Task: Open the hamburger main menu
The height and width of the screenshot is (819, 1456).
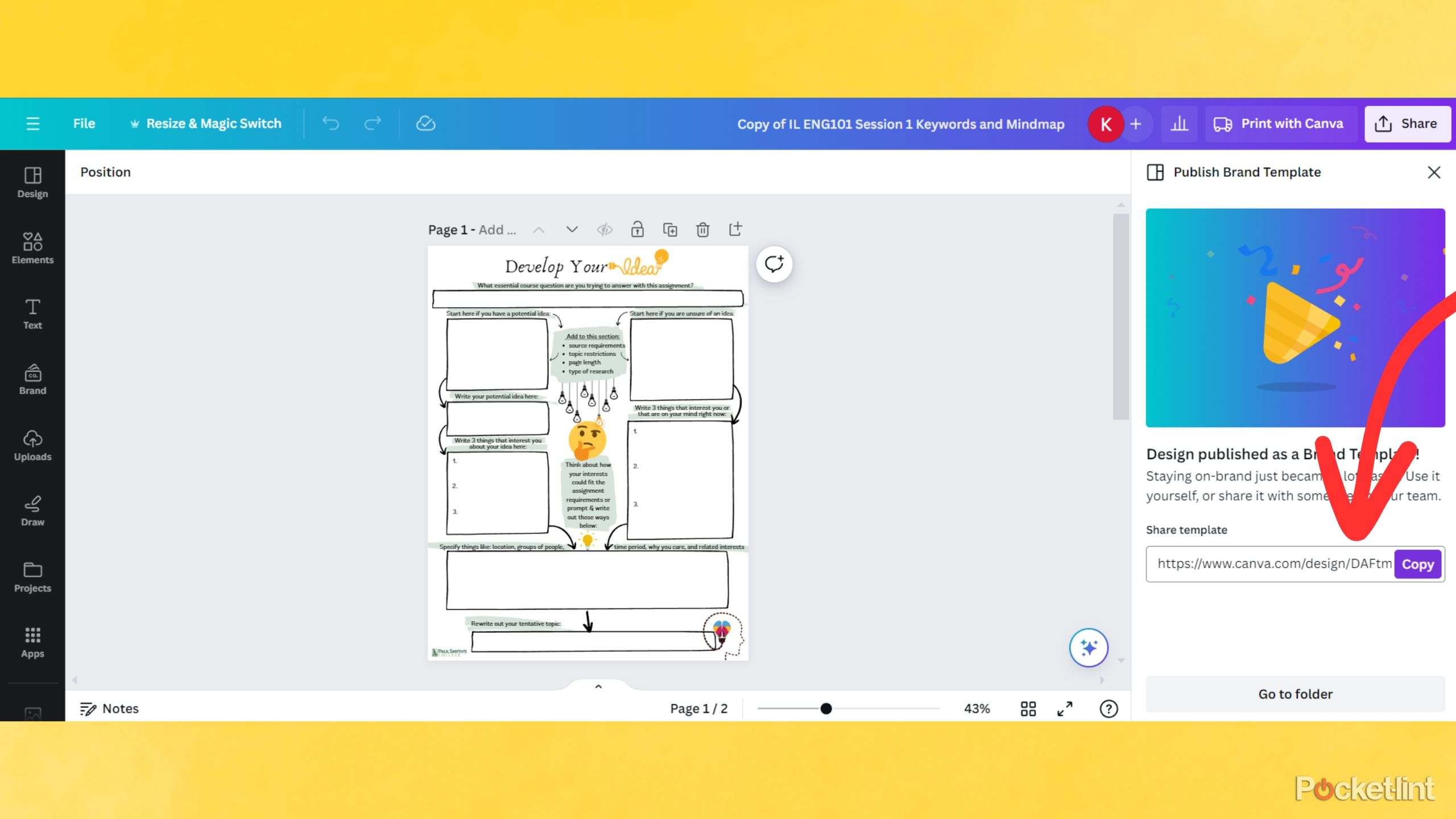Action: [x=33, y=123]
